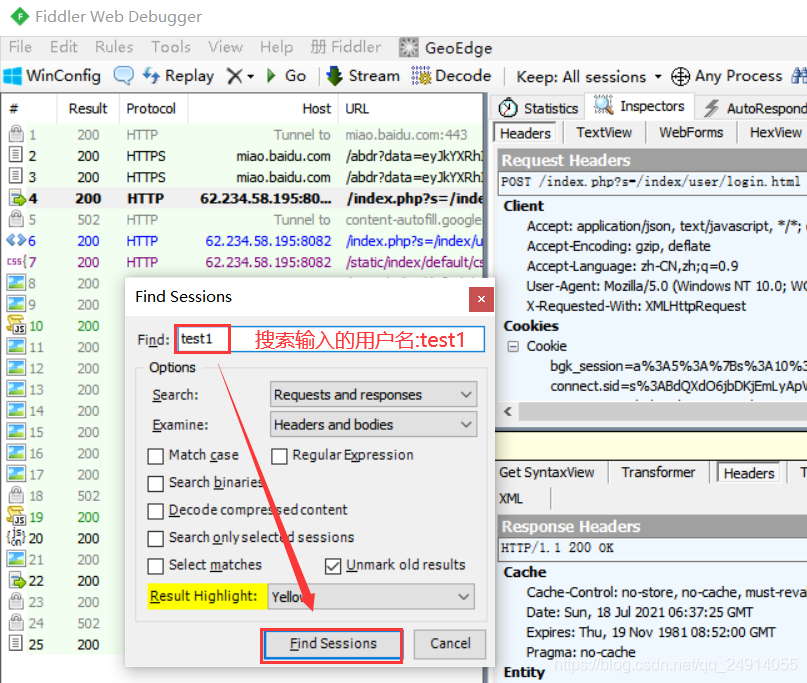Enable the Select matches checkbox
Screen dimensions: 807x683
(155, 566)
